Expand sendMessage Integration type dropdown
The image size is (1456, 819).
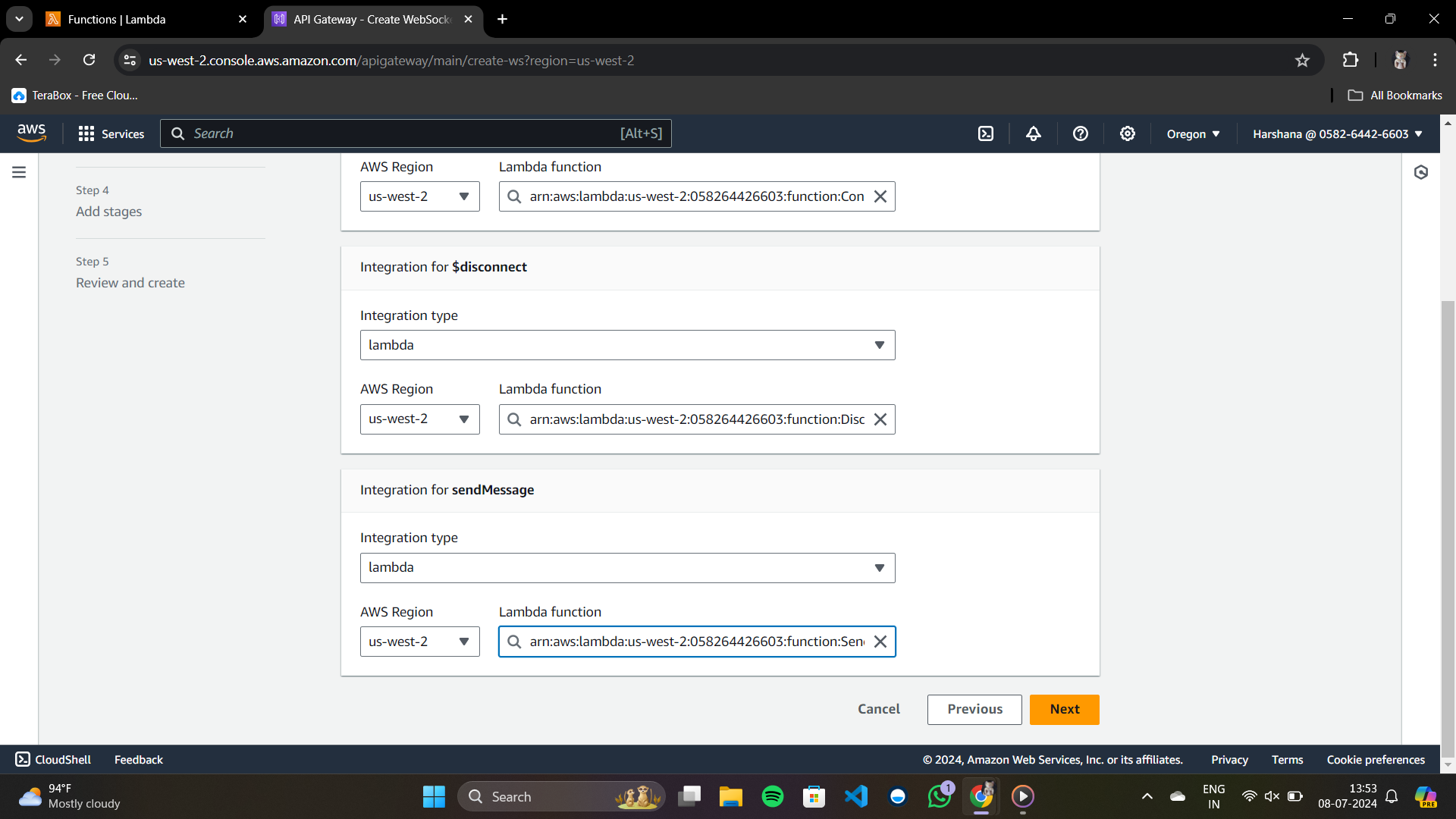(627, 568)
